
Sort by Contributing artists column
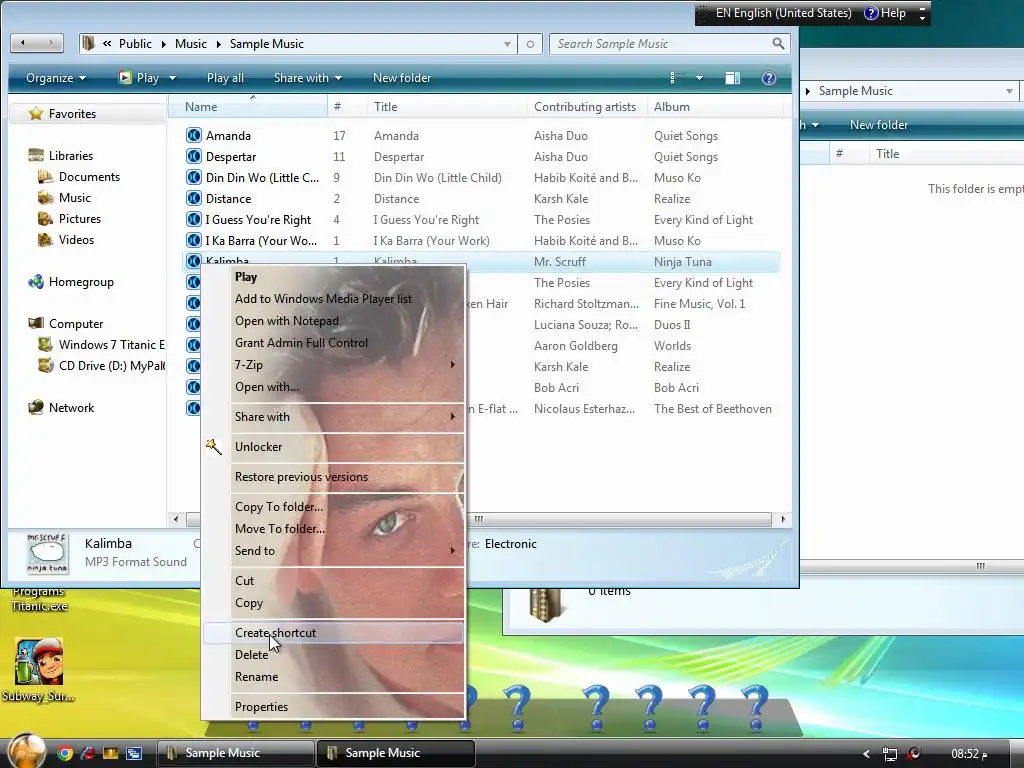tap(585, 106)
